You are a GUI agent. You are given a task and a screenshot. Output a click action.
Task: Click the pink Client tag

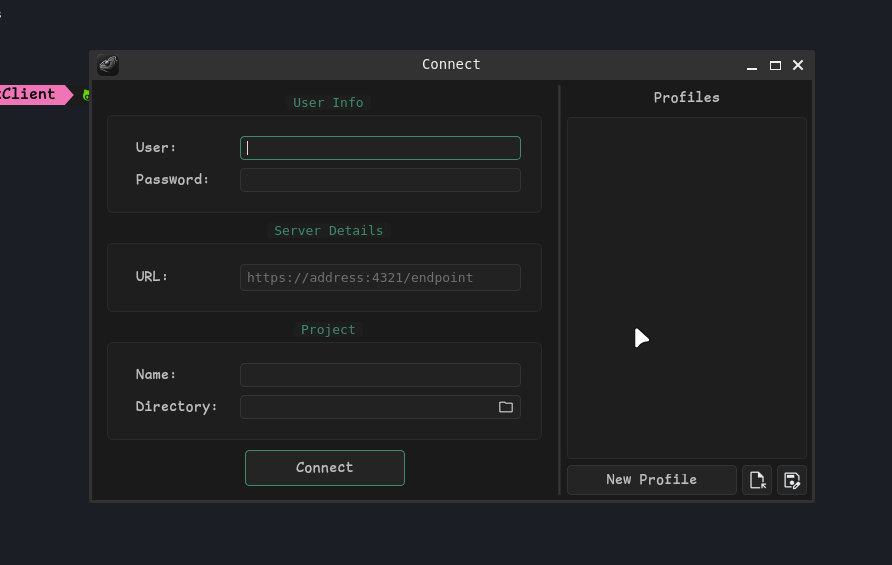[30, 95]
